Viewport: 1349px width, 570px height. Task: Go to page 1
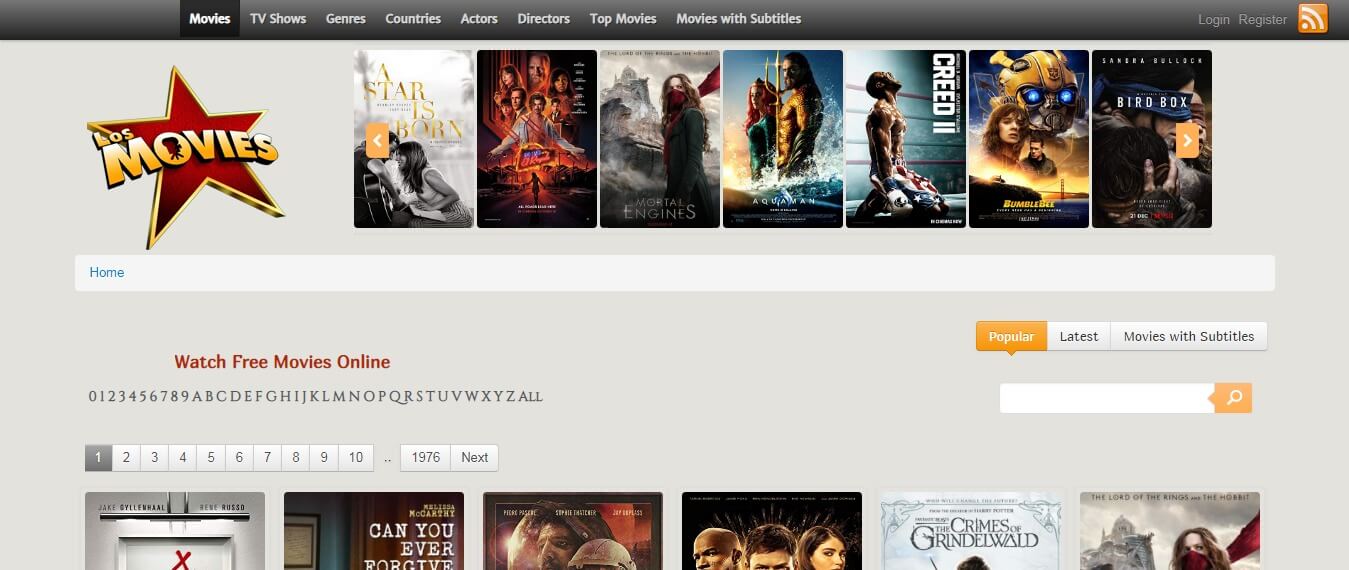click(x=98, y=457)
